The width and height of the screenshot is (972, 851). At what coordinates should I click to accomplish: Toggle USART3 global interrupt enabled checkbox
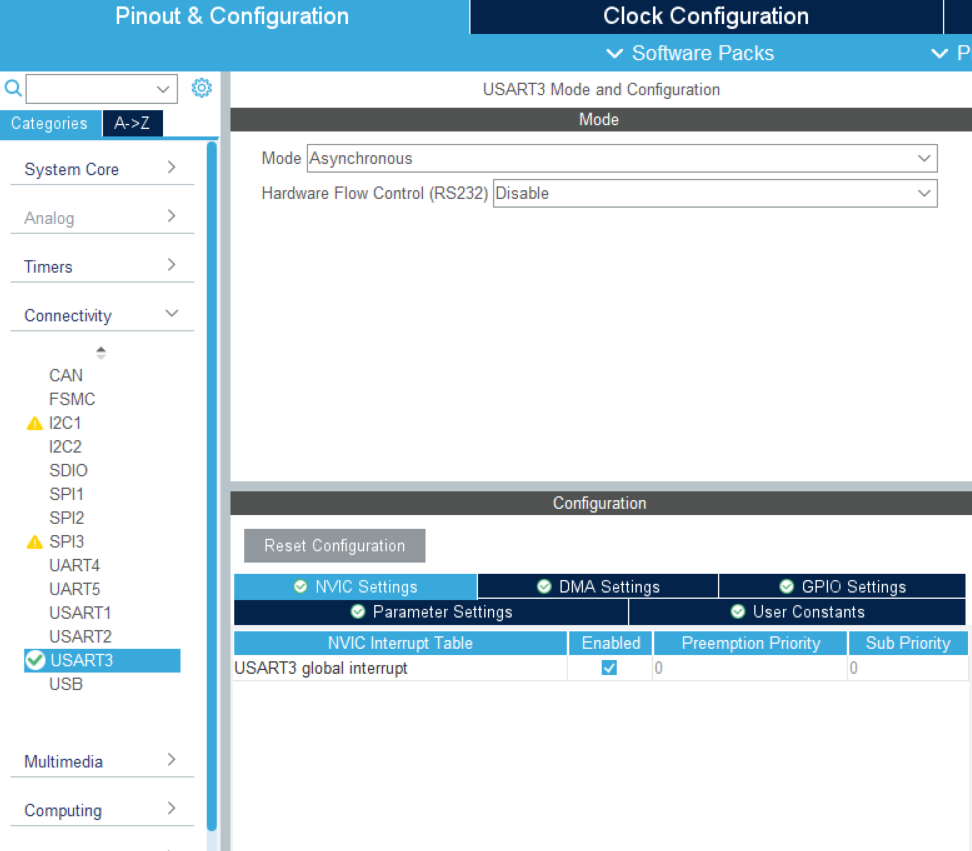tap(609, 668)
